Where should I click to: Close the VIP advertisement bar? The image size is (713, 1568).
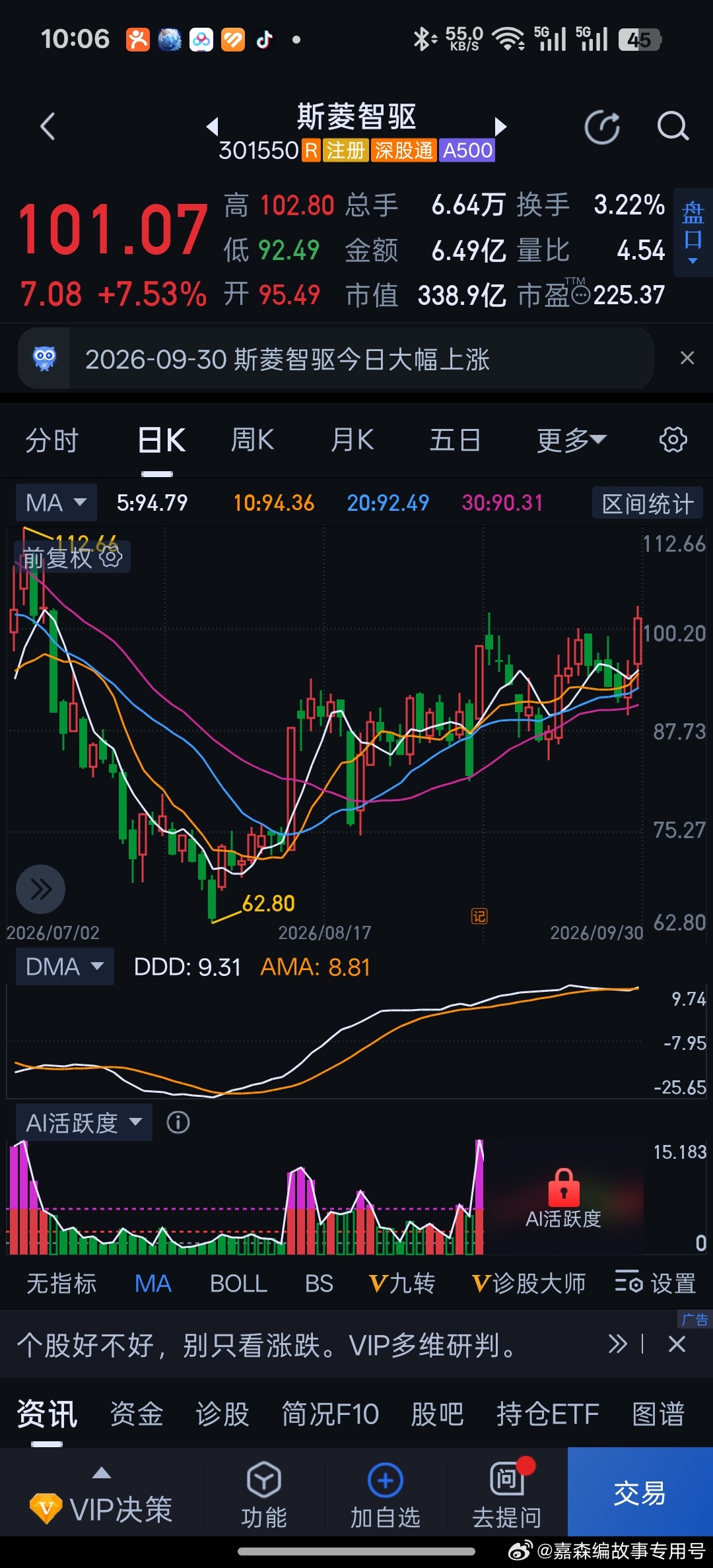[677, 1344]
